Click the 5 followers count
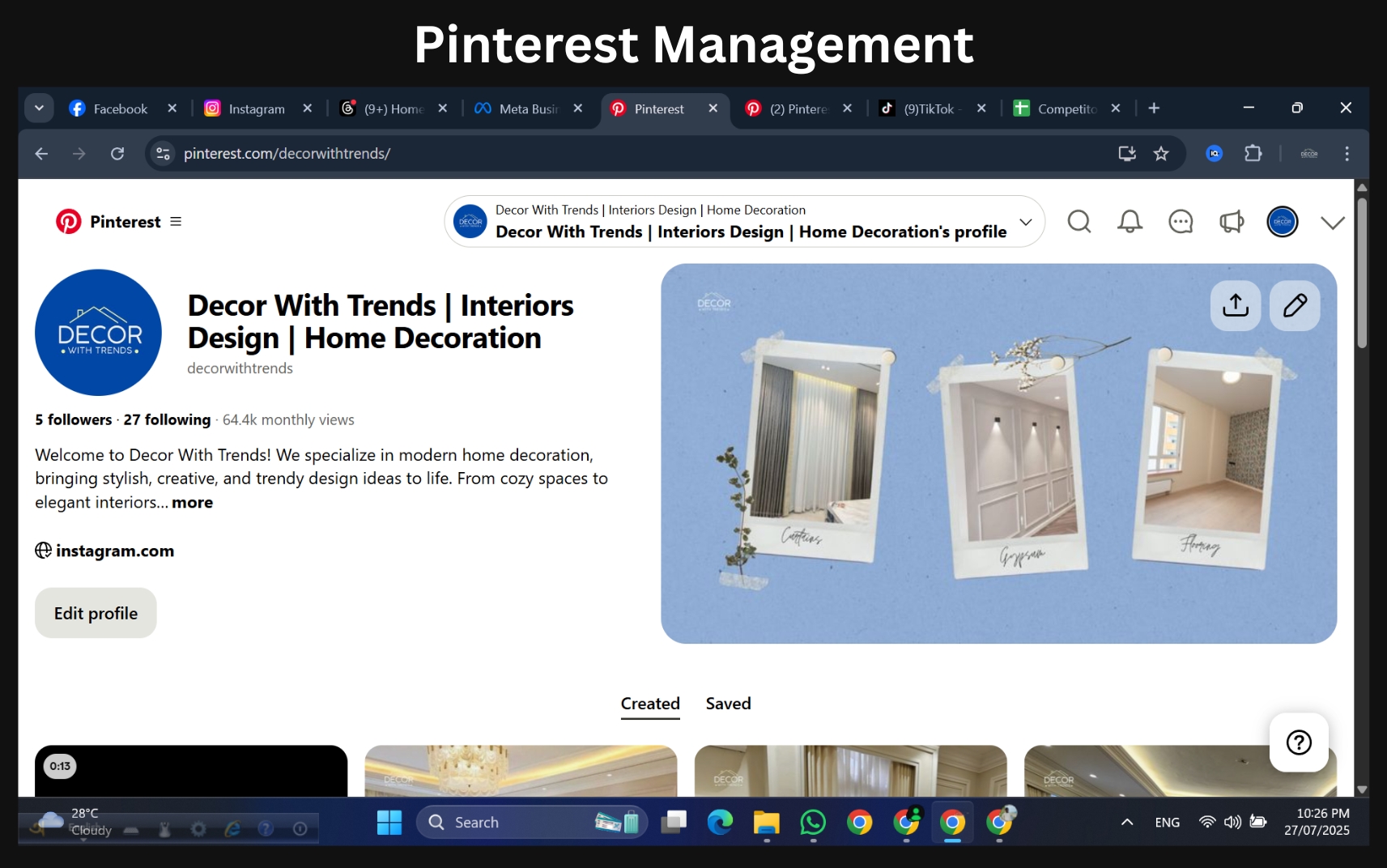 tap(73, 419)
